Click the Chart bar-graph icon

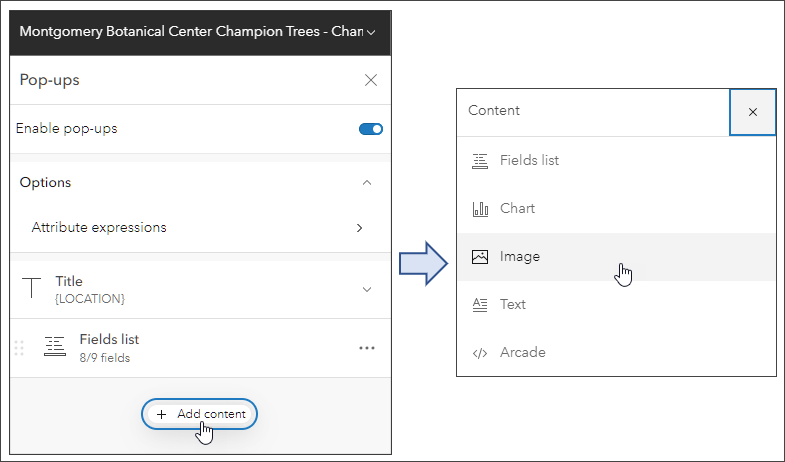tap(480, 209)
